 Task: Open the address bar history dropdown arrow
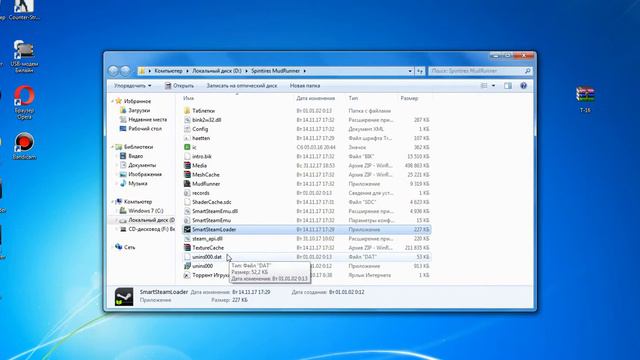point(410,71)
